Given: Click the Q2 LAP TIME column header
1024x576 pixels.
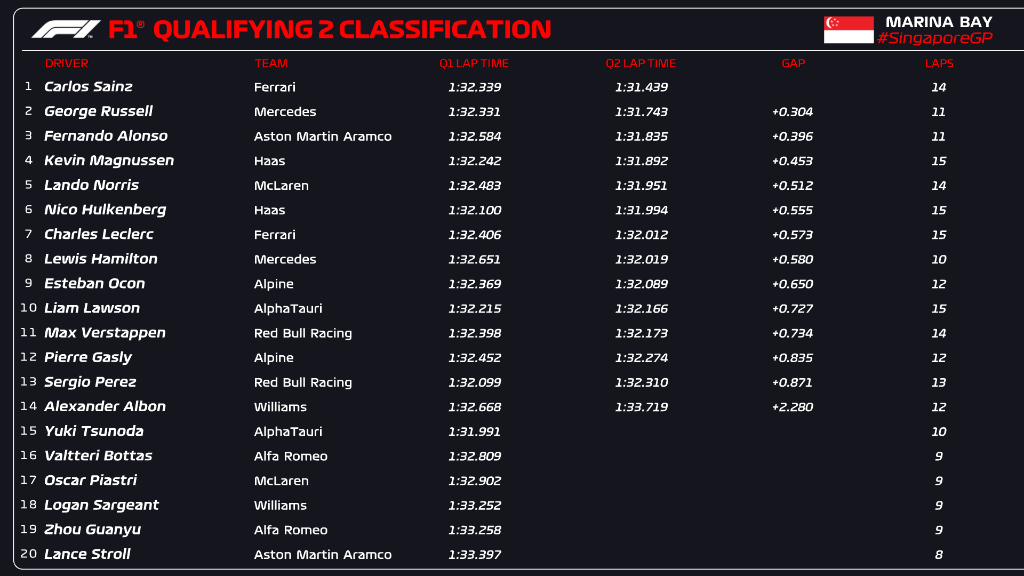Looking at the screenshot, I should coord(640,63).
